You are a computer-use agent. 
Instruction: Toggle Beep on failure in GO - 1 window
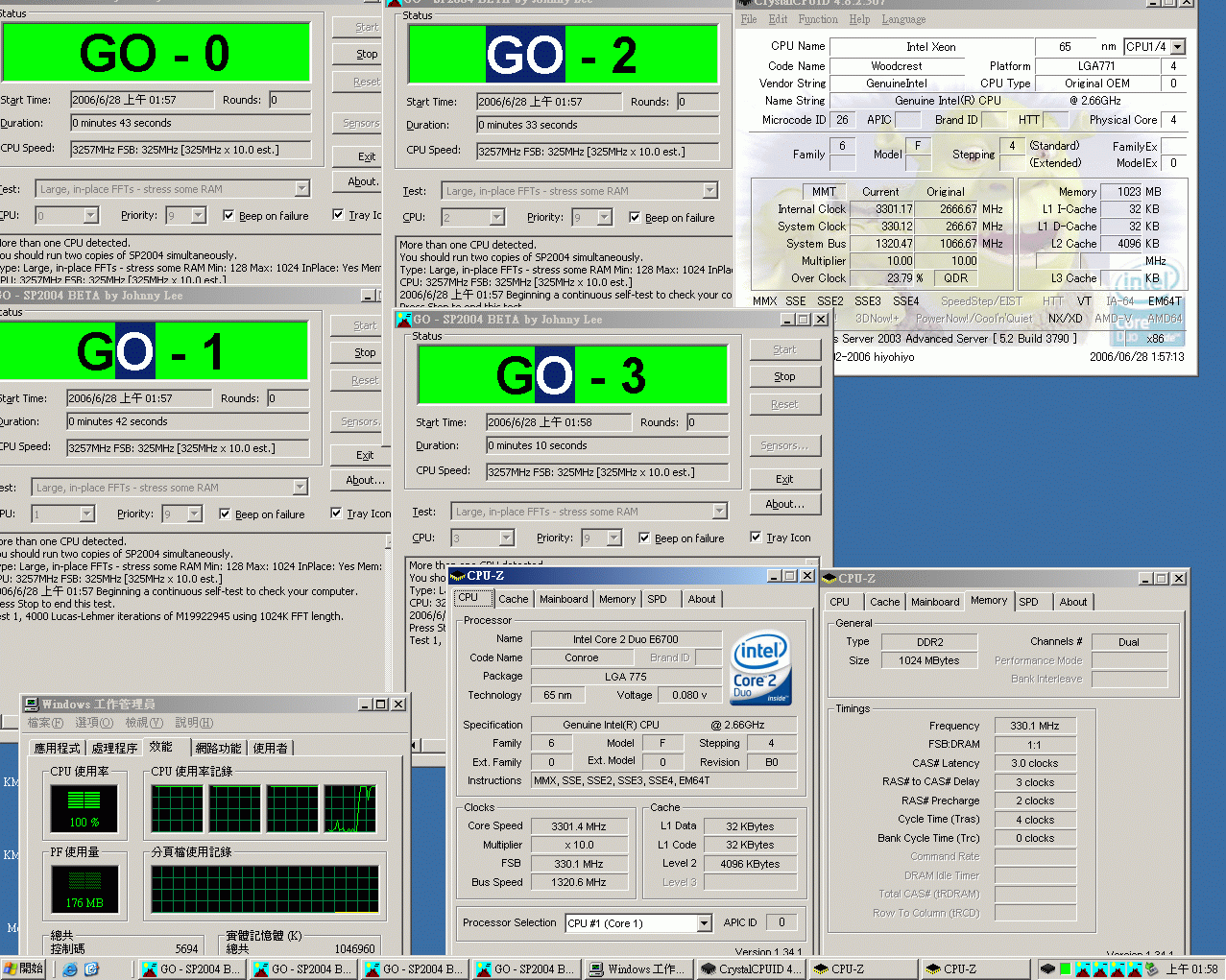click(x=225, y=514)
